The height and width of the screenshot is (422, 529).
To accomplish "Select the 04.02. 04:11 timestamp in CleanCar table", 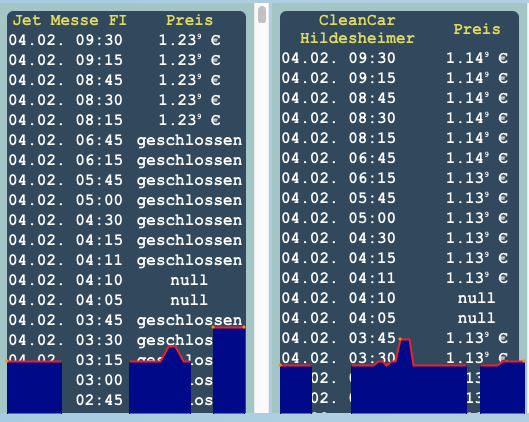I will (x=339, y=278).
